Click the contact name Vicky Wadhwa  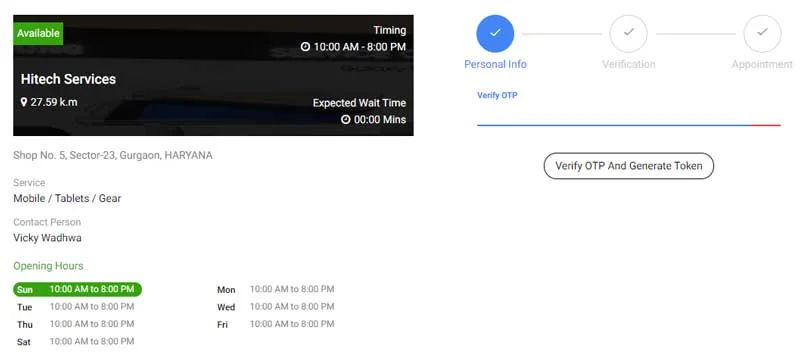(47, 238)
